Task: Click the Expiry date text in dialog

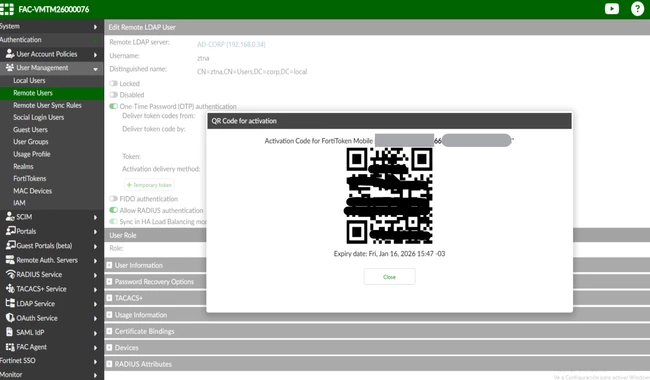Action: tap(389, 254)
